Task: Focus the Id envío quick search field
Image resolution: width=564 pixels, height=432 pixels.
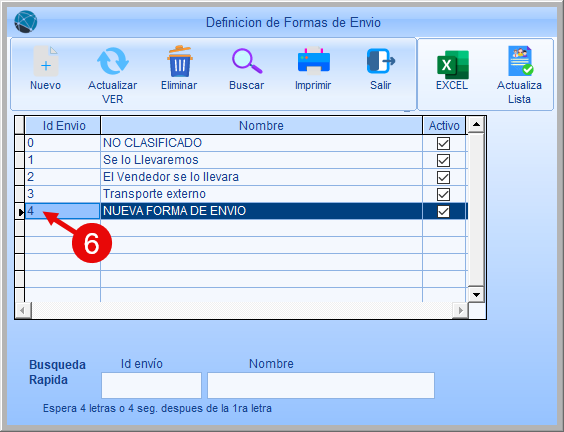Action: click(x=151, y=385)
